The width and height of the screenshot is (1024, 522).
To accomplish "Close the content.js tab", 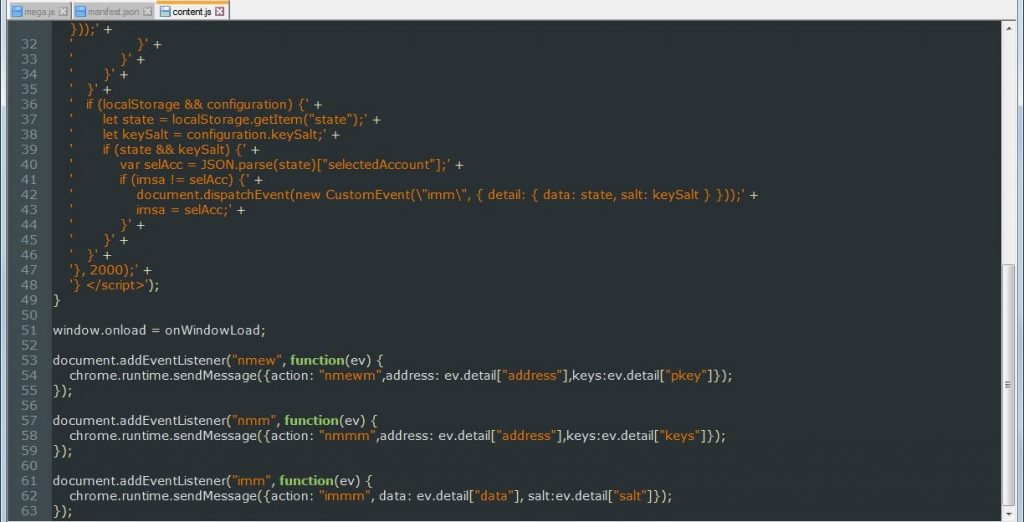I will pyautogui.click(x=220, y=11).
